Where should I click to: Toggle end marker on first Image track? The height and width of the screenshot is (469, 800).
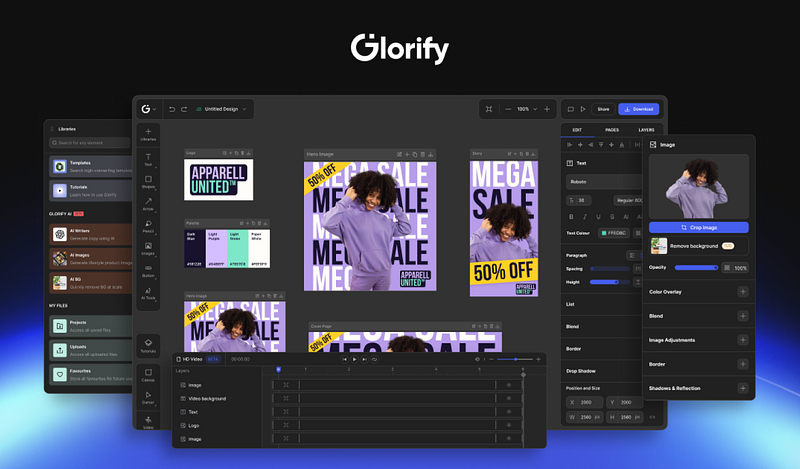[x=509, y=385]
